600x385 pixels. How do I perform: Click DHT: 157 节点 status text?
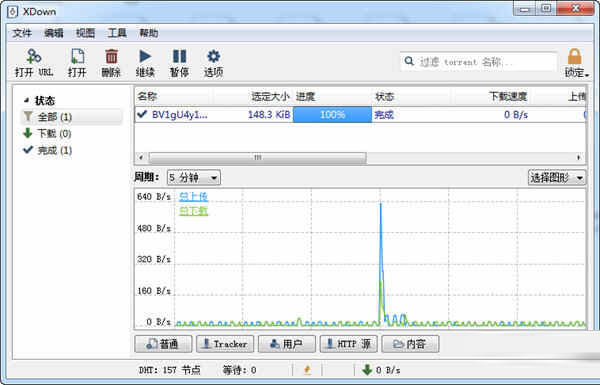(x=170, y=370)
